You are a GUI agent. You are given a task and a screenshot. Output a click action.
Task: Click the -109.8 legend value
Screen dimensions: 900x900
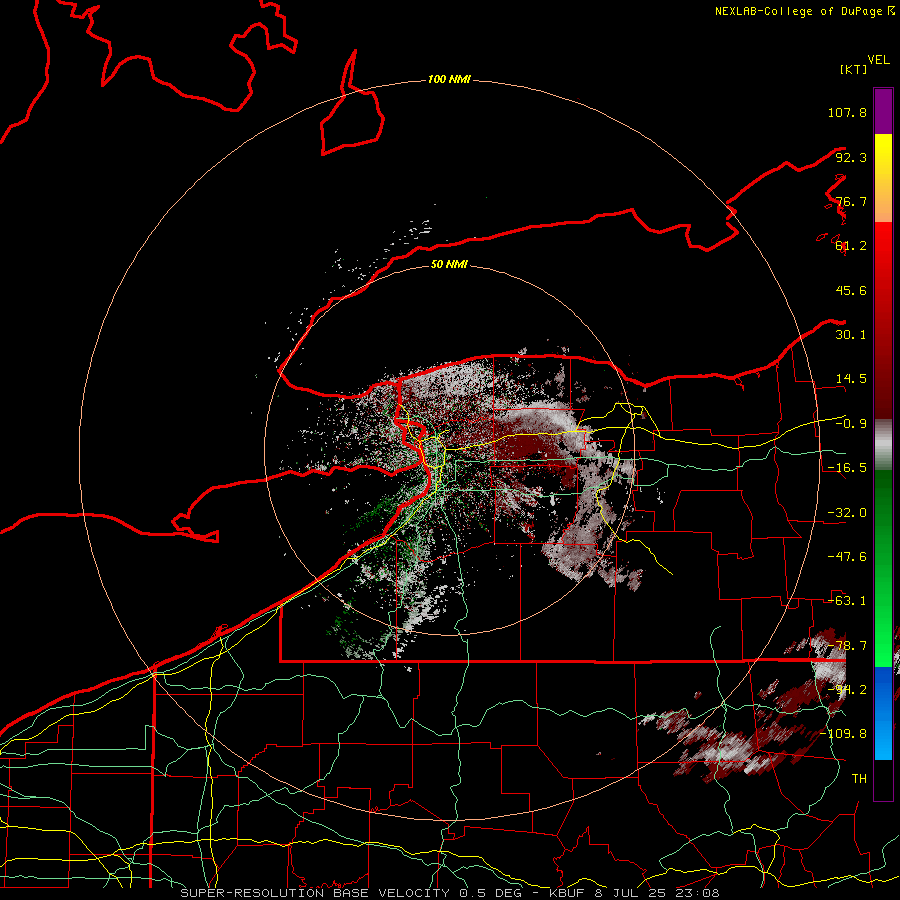(x=844, y=734)
